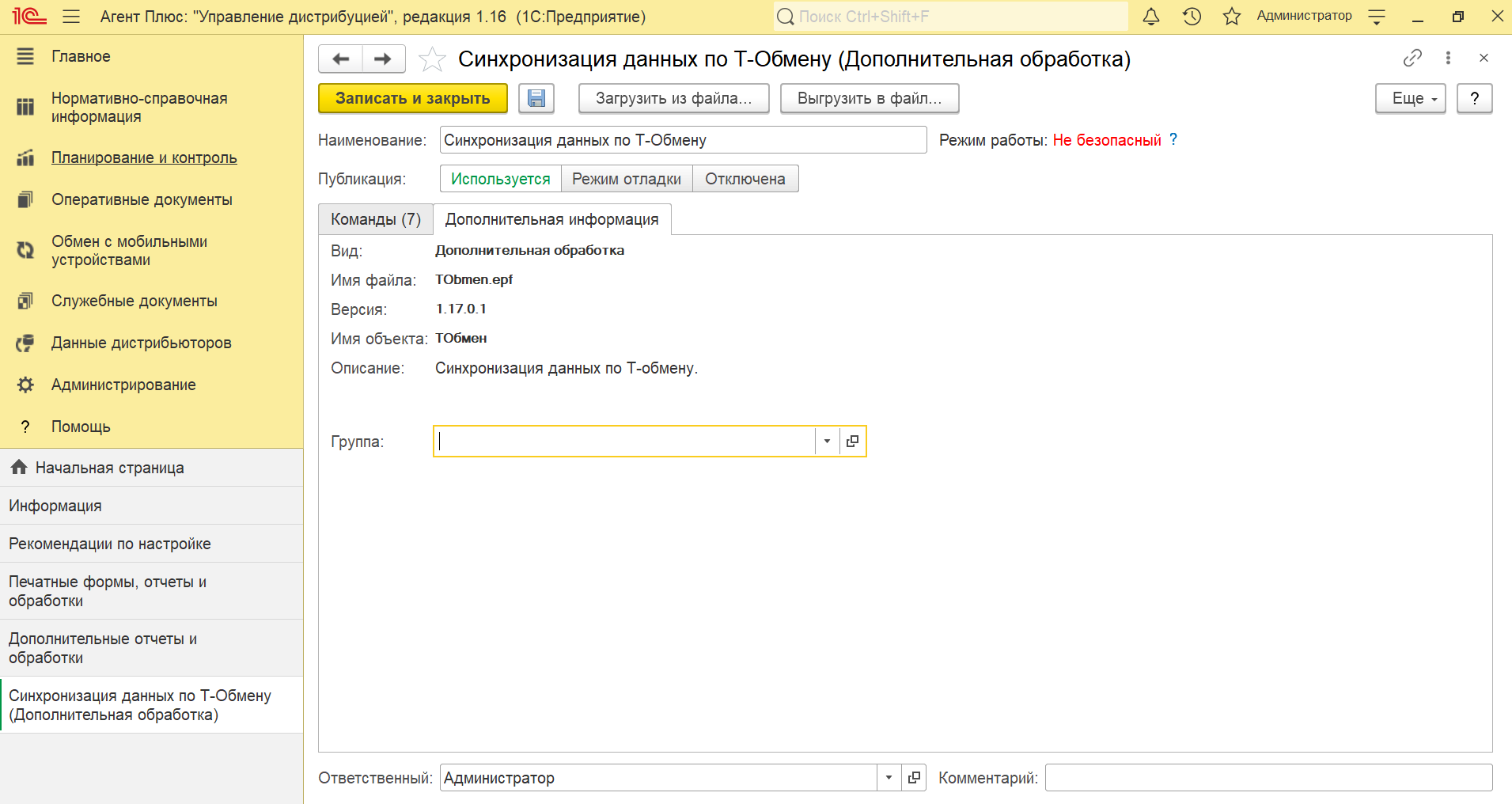
Task: Set publication to Отключена
Action: pyautogui.click(x=745, y=179)
